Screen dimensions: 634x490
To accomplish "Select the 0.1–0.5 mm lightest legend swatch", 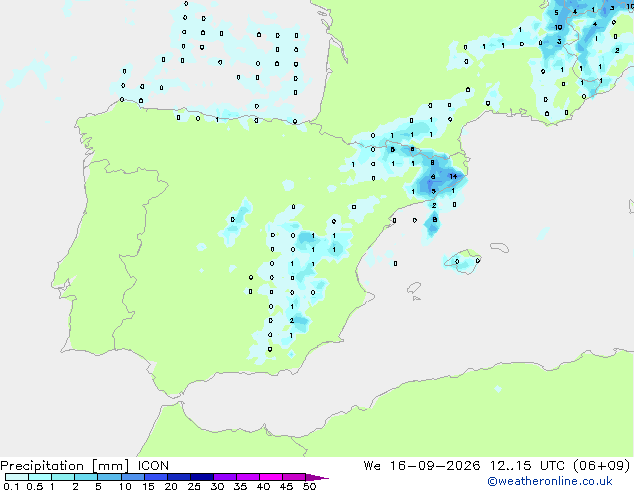I will 17,477.
